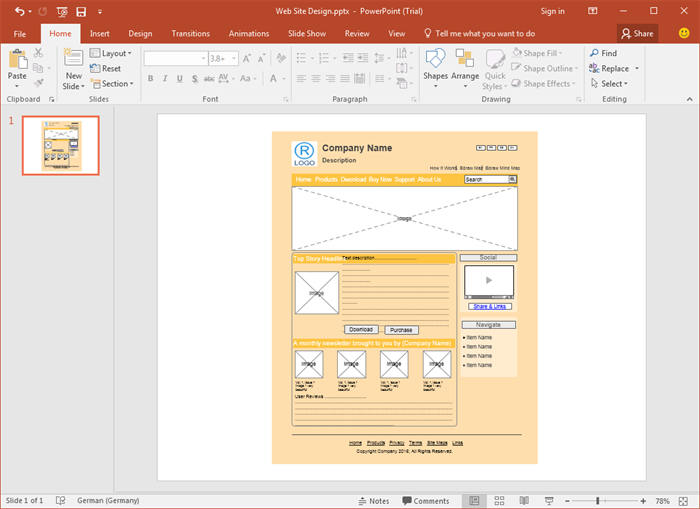Expand the Section dropdown
Viewport: 700px width, 509px height.
coord(132,84)
